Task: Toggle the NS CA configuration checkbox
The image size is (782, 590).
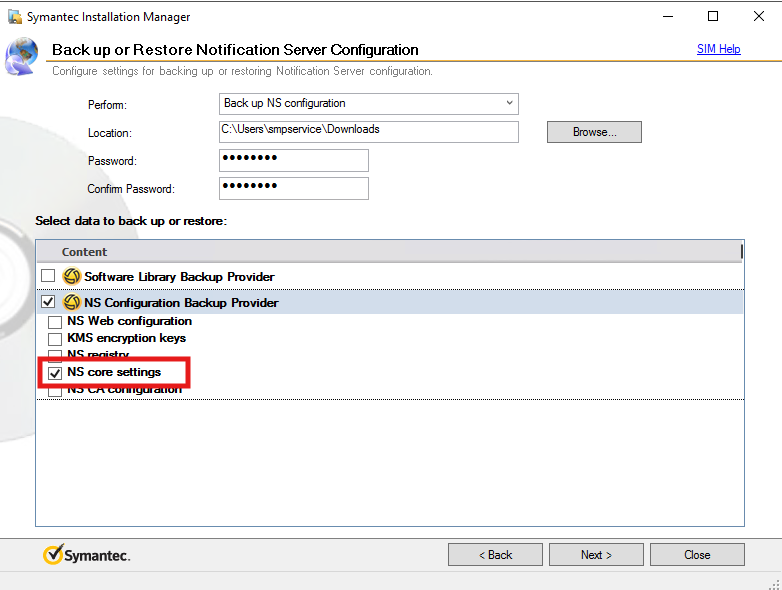Action: [55, 392]
